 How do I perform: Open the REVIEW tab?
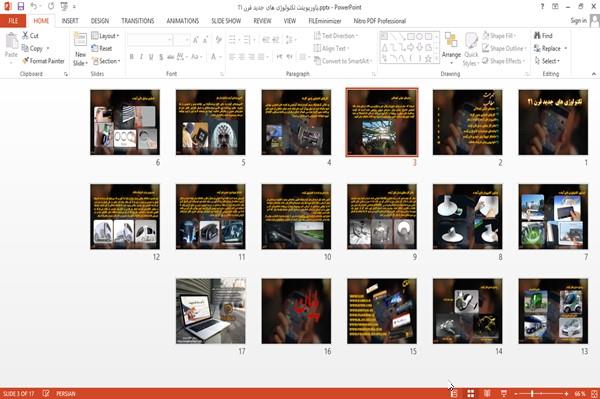click(262, 21)
